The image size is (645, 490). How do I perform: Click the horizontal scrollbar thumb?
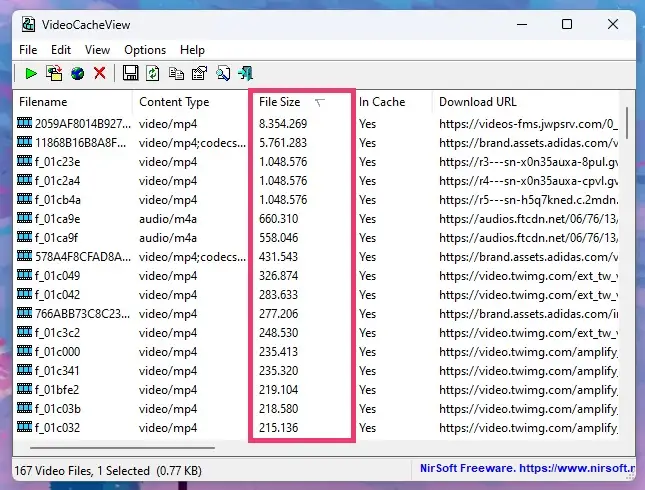tap(122, 448)
